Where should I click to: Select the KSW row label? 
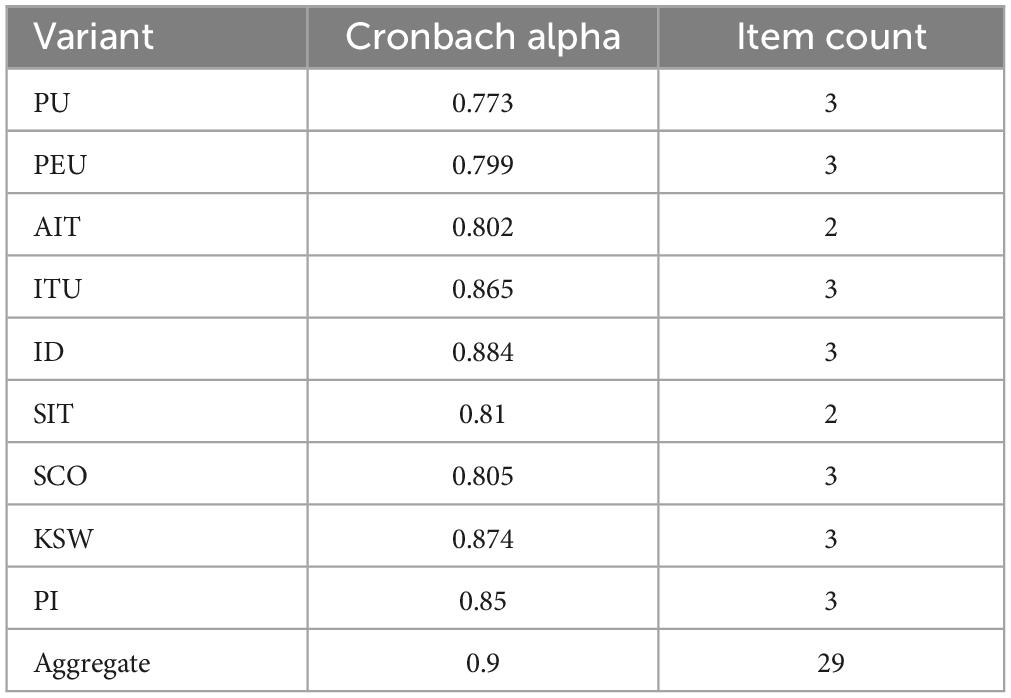pos(63,538)
